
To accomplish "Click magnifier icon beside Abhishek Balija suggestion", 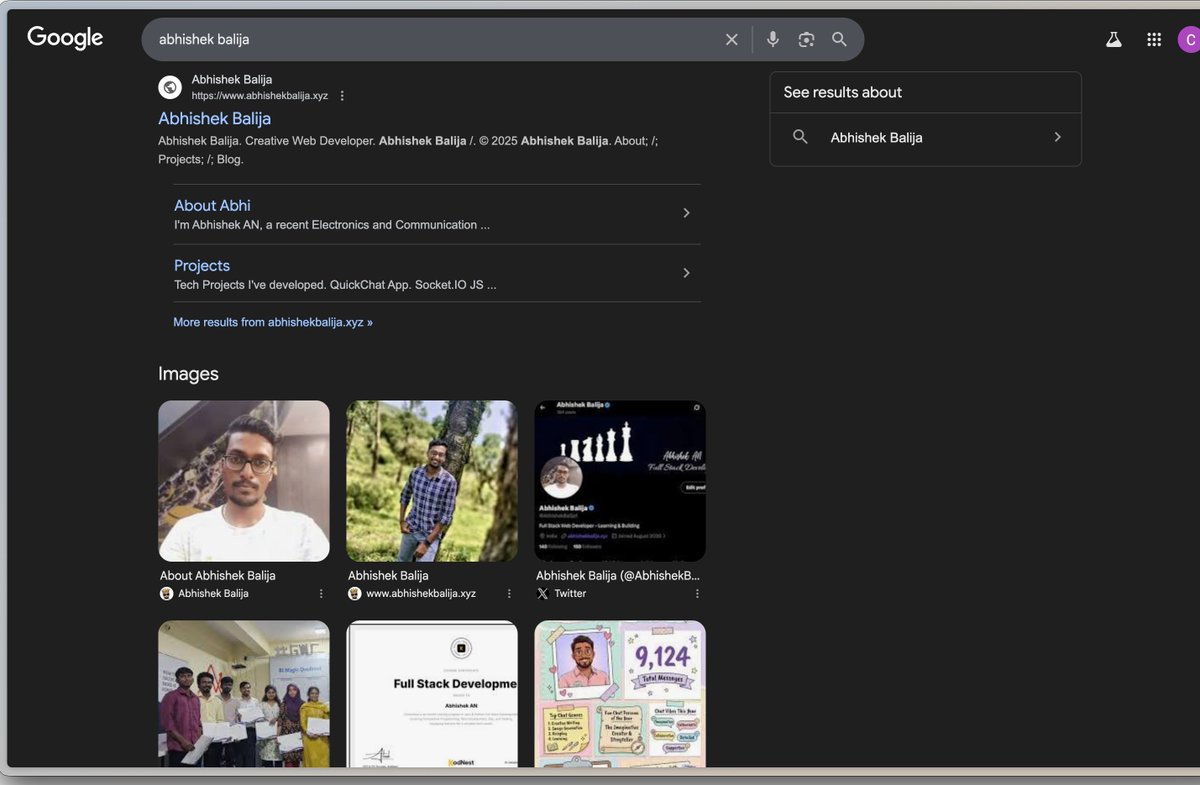I will click(800, 137).
